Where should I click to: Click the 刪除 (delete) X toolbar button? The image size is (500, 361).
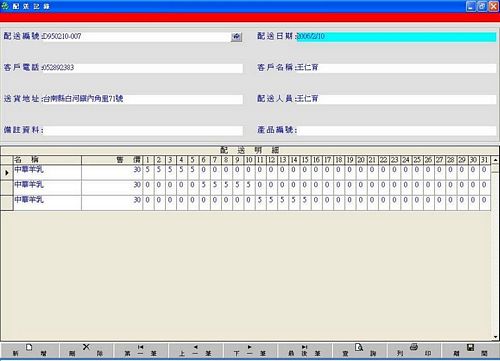click(86, 350)
